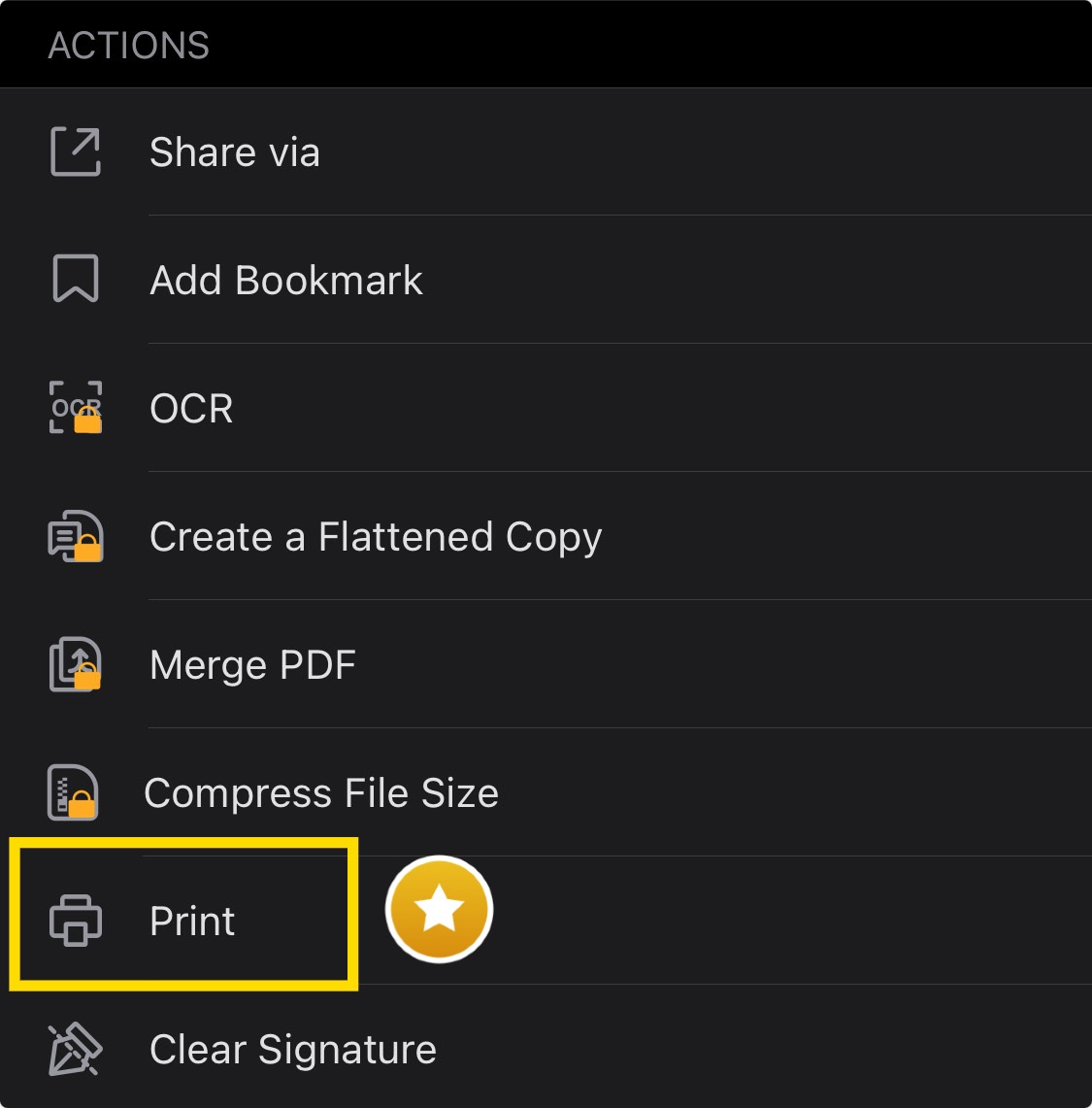1092x1108 pixels.
Task: Choose the Add Bookmark label
Action: (286, 281)
